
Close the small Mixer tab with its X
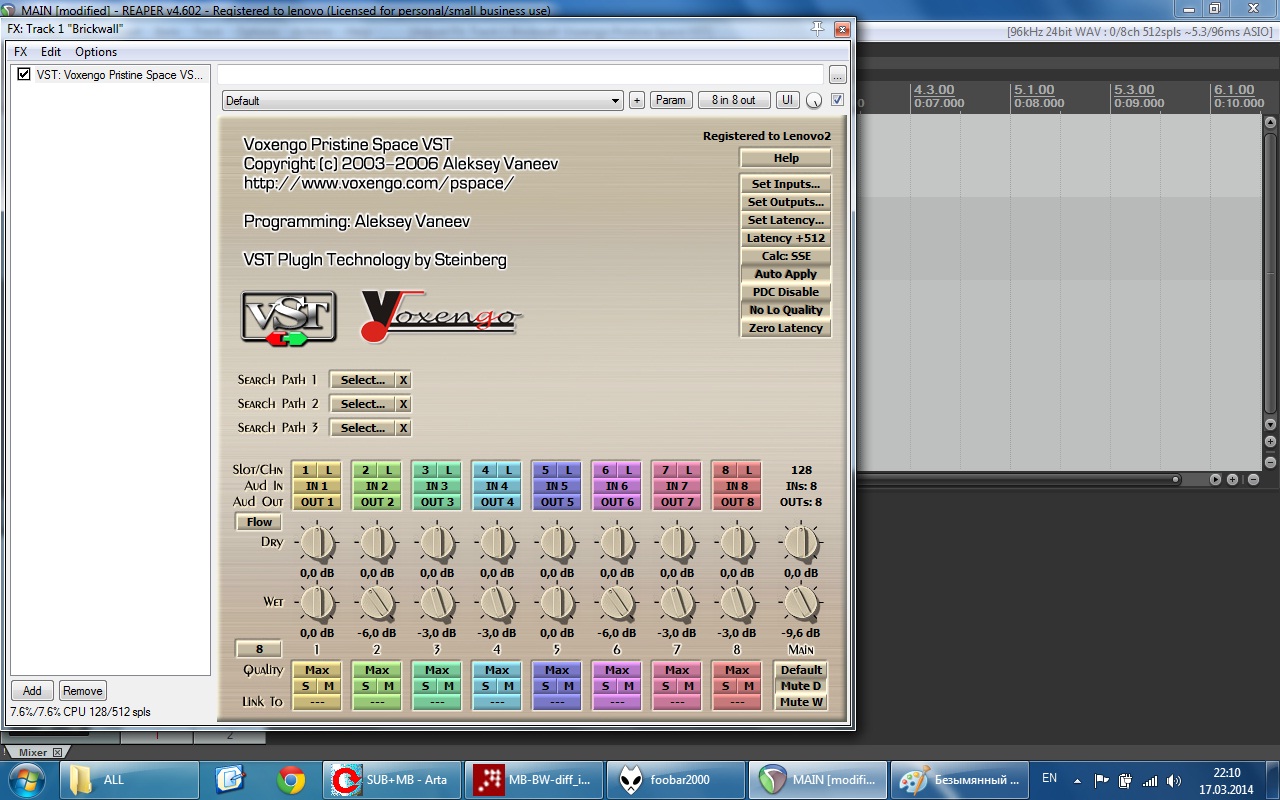pos(57,752)
